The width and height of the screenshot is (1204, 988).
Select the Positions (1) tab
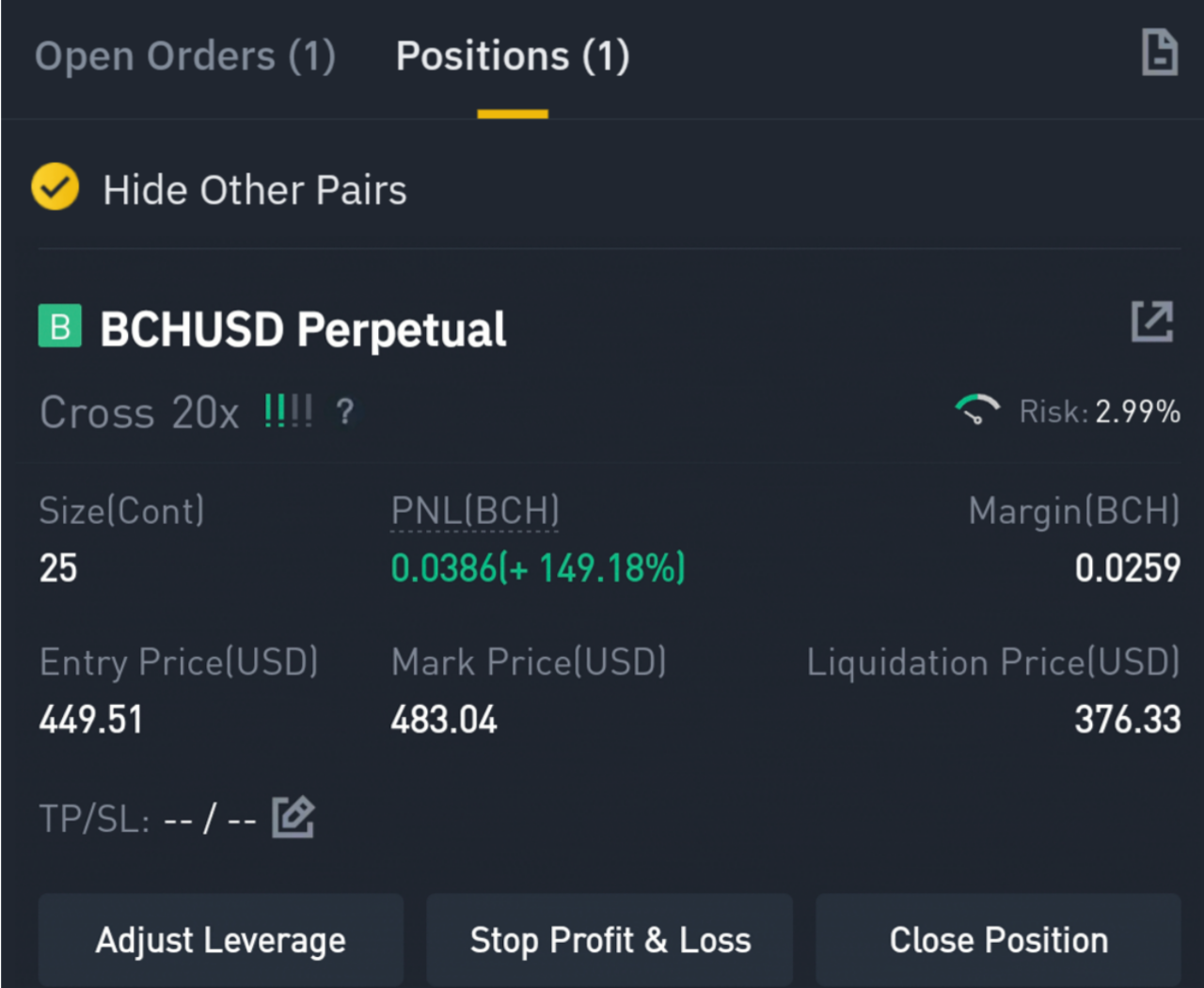(513, 56)
